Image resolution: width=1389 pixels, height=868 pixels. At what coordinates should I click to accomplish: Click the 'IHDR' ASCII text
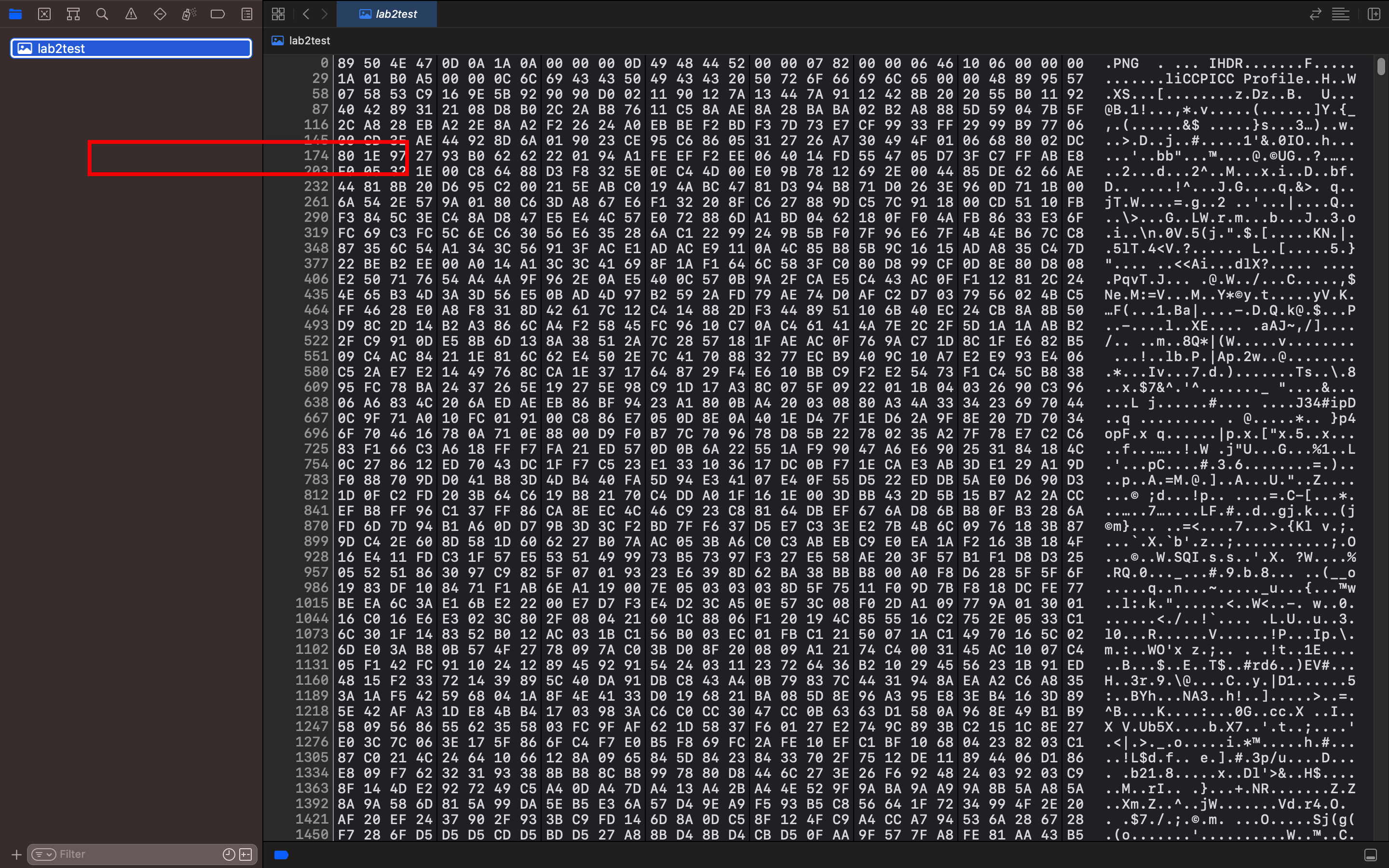[x=1226, y=63]
